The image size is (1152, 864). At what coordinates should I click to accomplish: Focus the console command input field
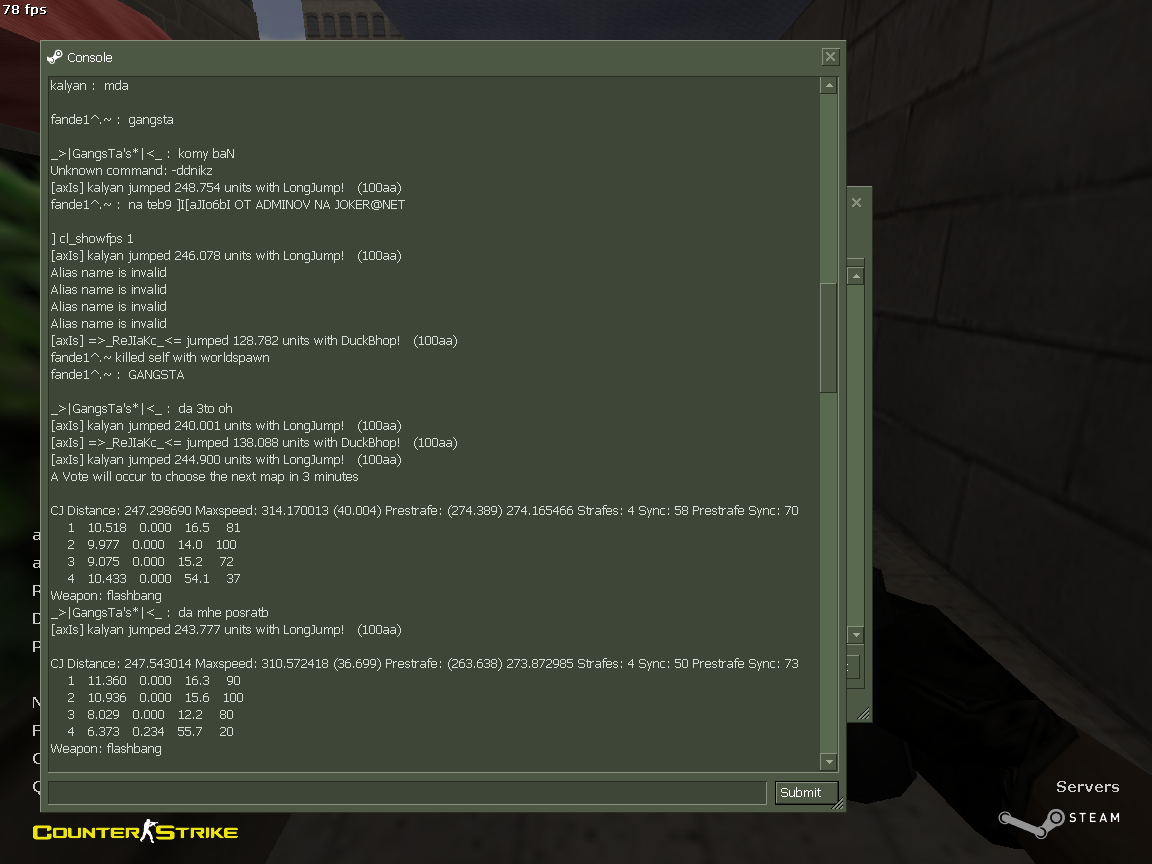coord(408,793)
